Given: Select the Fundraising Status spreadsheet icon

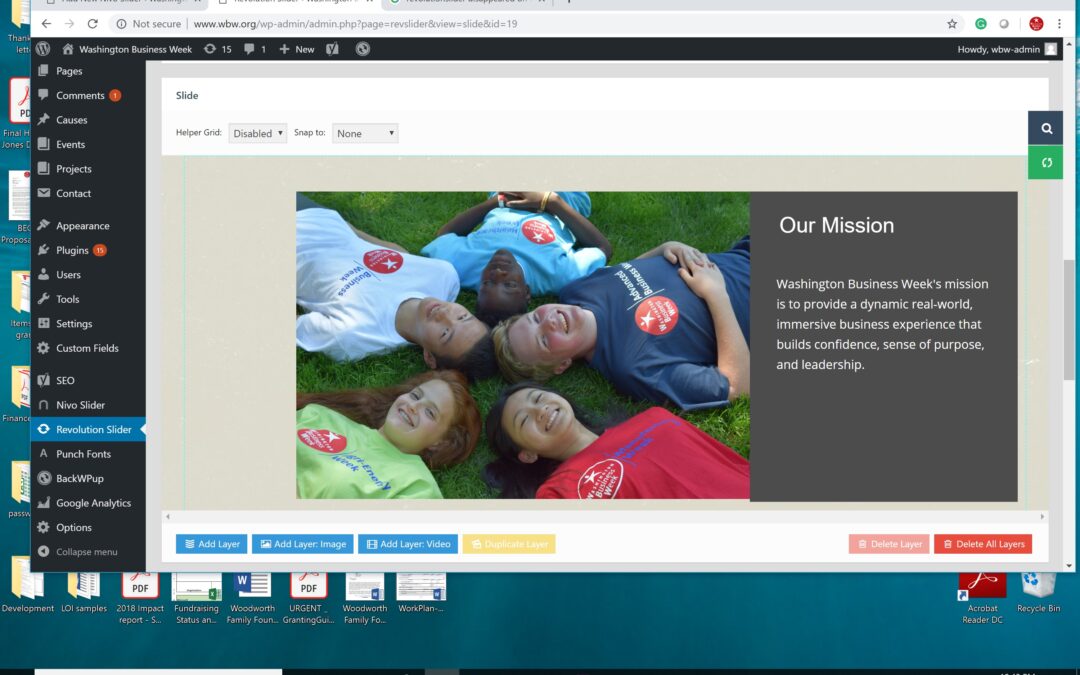Looking at the screenshot, I should (x=196, y=598).
